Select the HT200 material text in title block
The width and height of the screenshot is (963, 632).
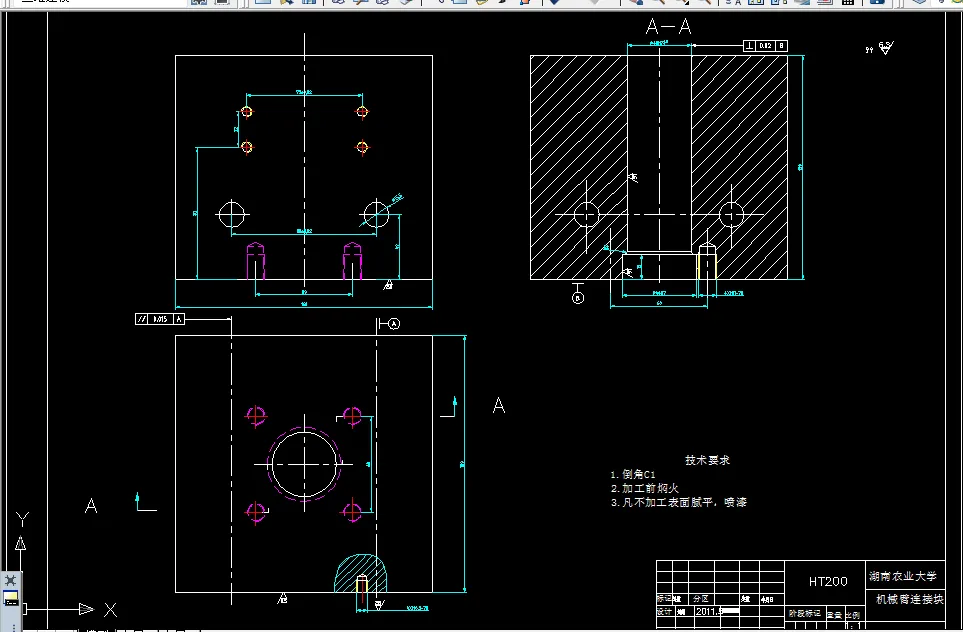click(828, 581)
